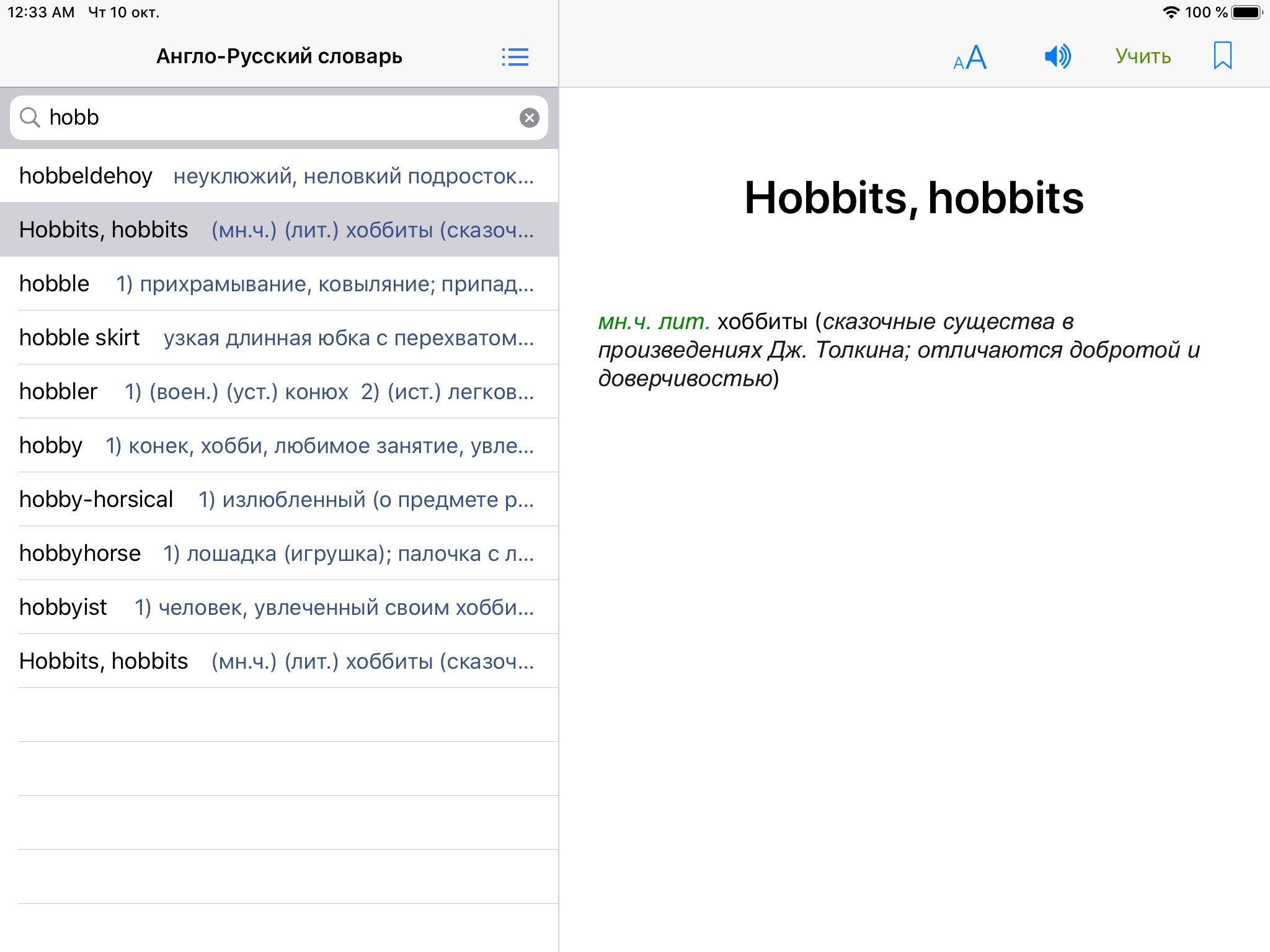The width and height of the screenshot is (1270, 952).
Task: Select the highlighted Hobbits, hobbits entry
Action: (279, 230)
